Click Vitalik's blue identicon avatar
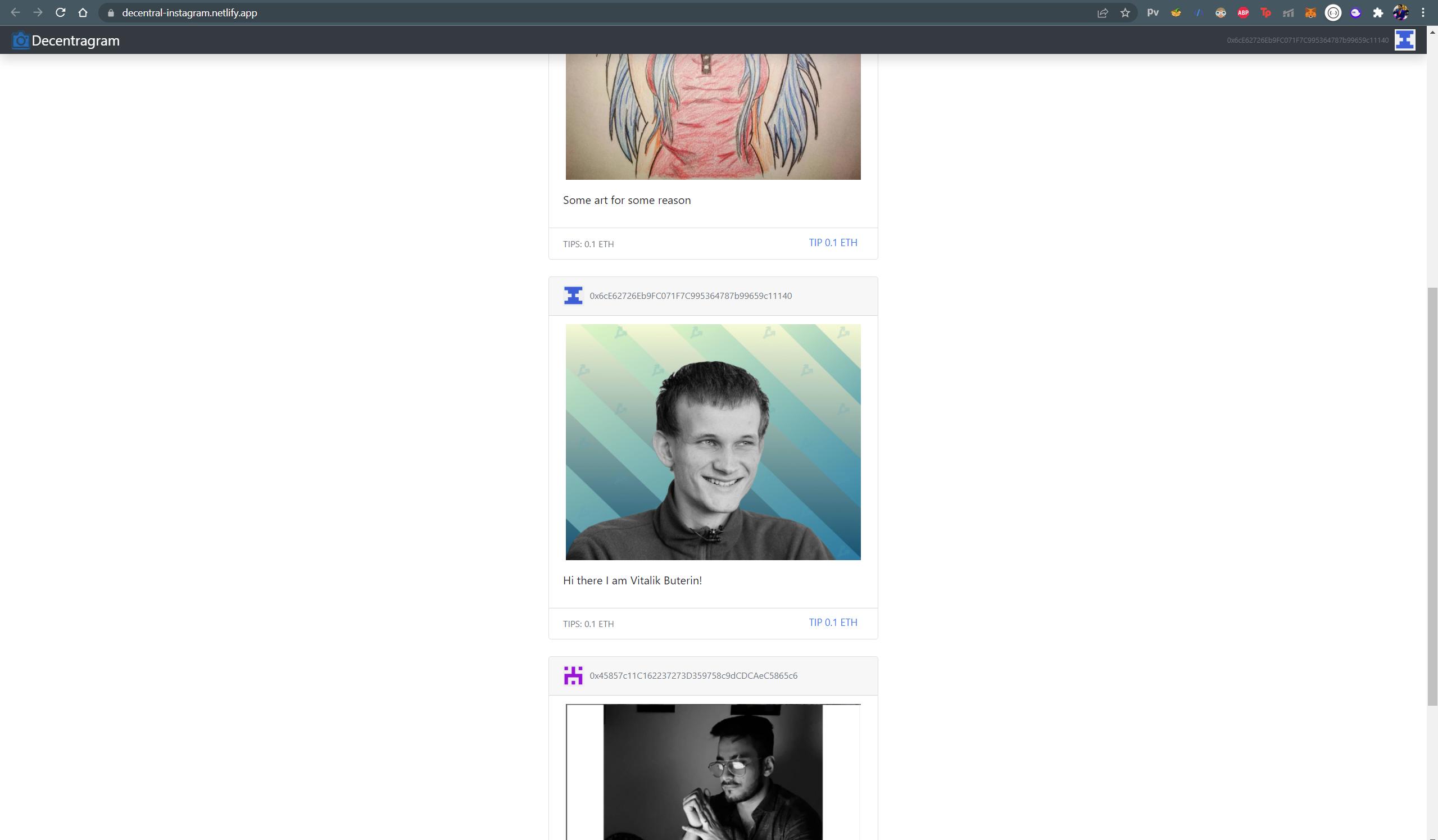This screenshot has height=840, width=1438. point(573,296)
